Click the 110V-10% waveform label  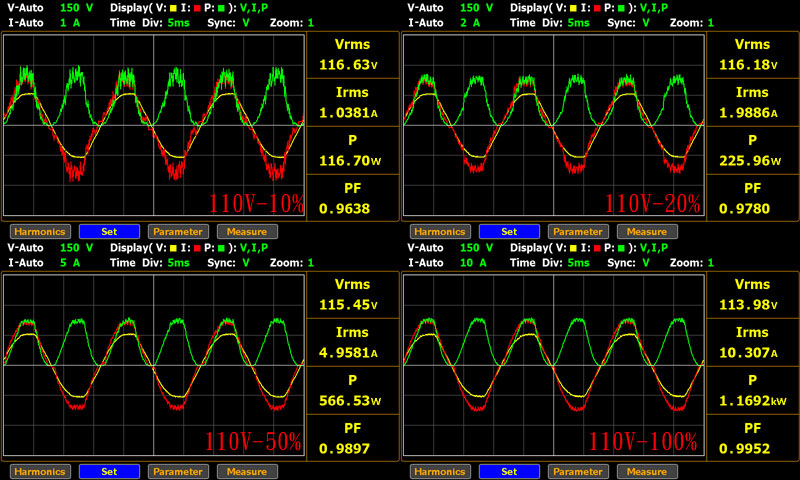[256, 204]
